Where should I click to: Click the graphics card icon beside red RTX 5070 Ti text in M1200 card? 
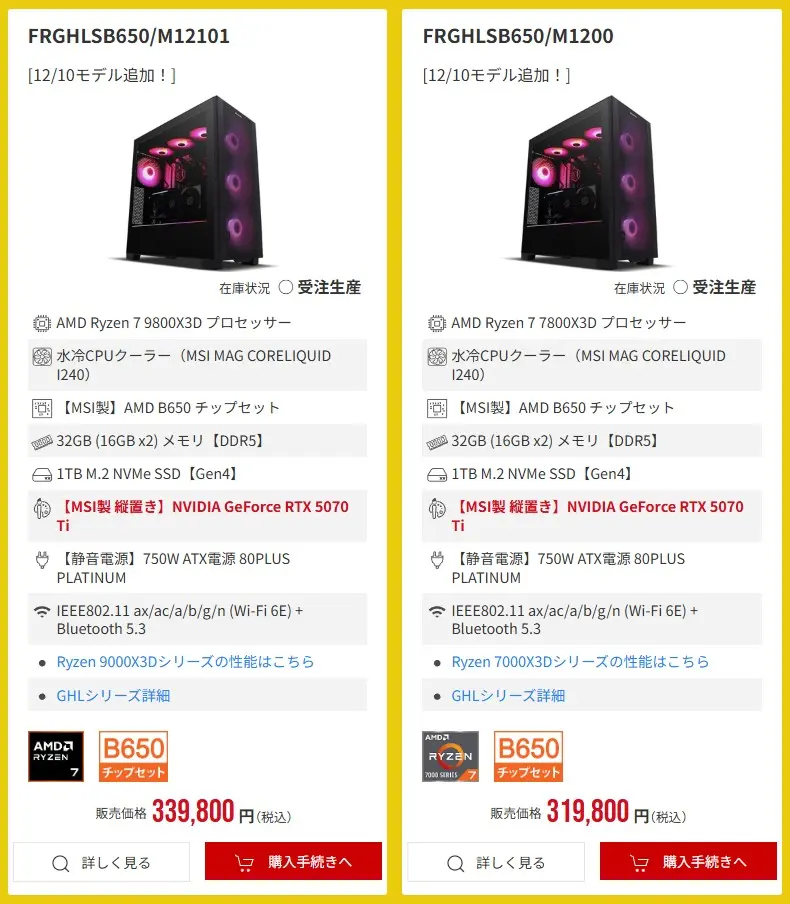[x=437, y=508]
